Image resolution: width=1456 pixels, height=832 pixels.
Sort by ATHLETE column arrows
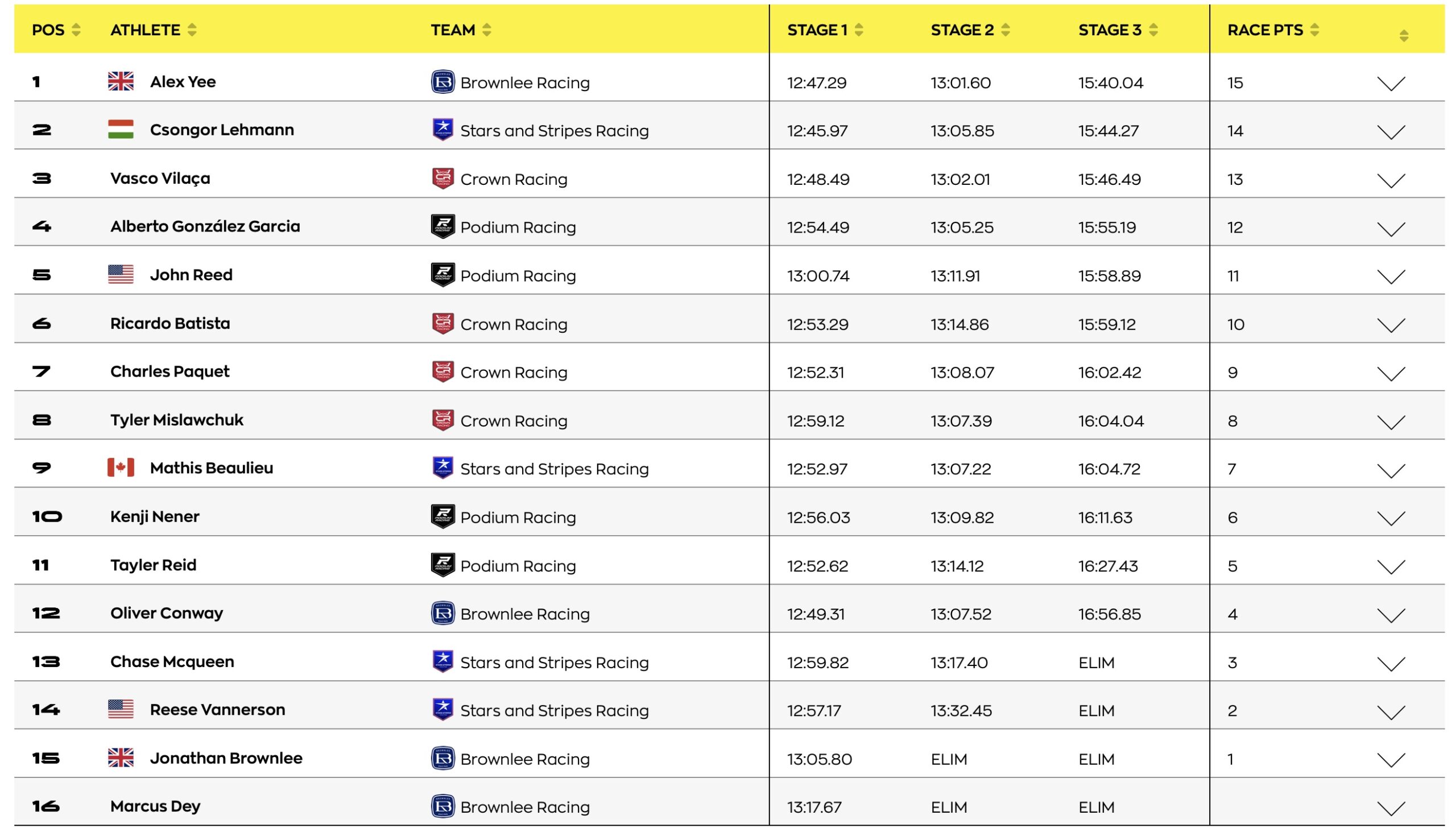192,30
